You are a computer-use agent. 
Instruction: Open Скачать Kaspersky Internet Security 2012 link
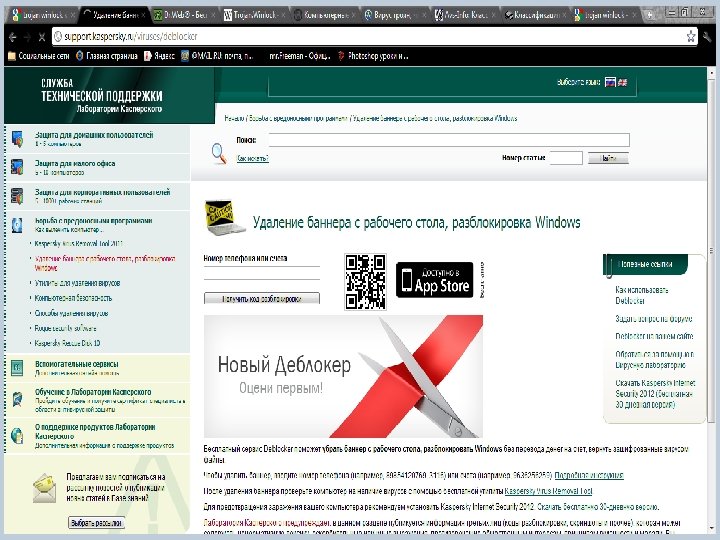pos(655,394)
